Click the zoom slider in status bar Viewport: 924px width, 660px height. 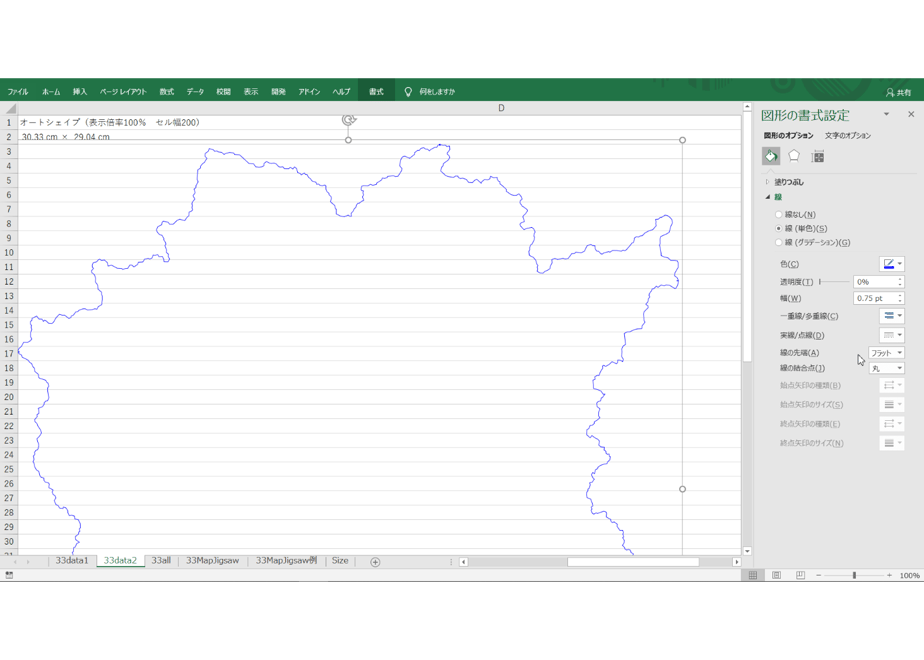[854, 575]
